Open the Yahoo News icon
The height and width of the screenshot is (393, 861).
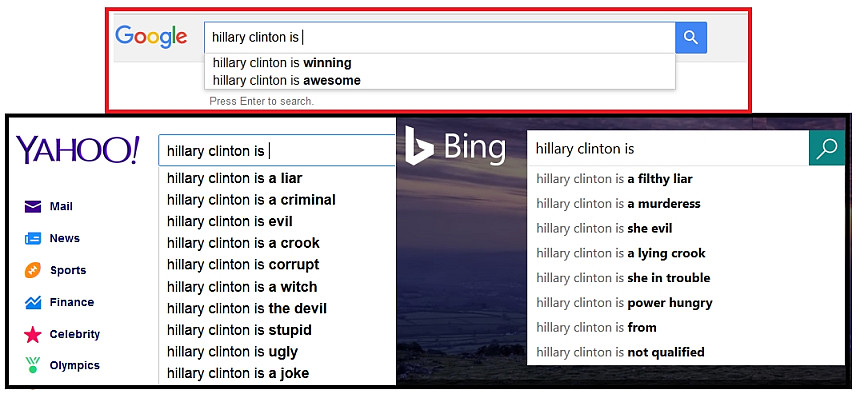pyautogui.click(x=33, y=238)
